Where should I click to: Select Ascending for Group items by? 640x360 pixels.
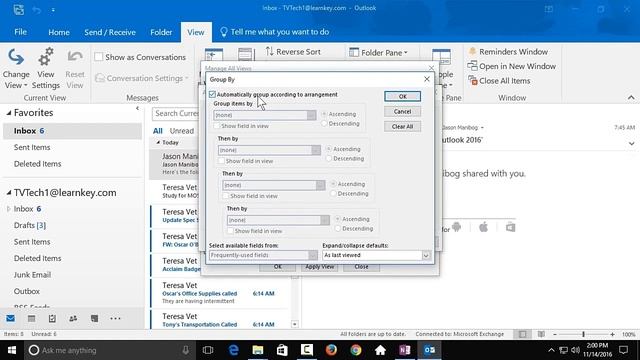(x=324, y=114)
